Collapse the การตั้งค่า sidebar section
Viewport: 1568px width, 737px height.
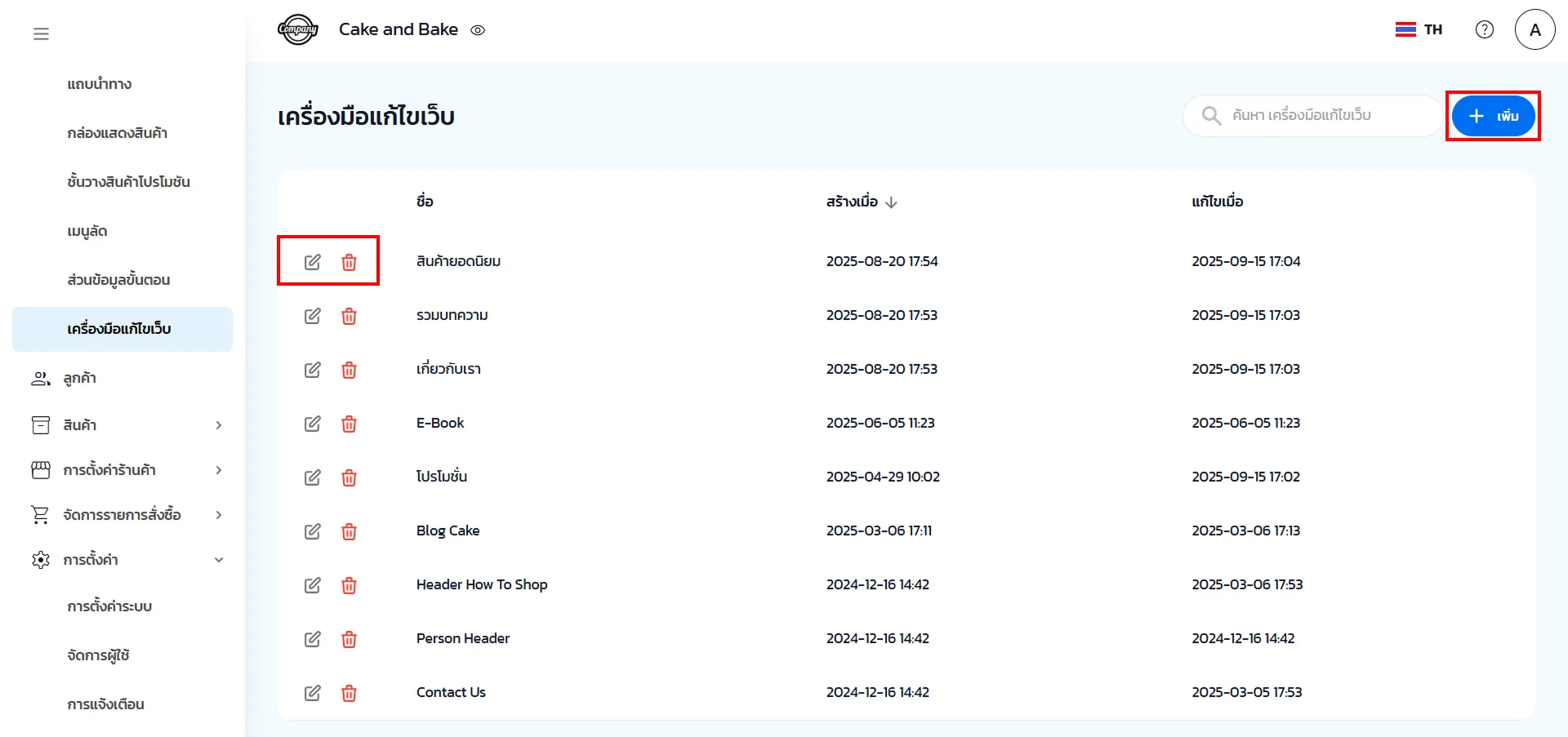(218, 560)
